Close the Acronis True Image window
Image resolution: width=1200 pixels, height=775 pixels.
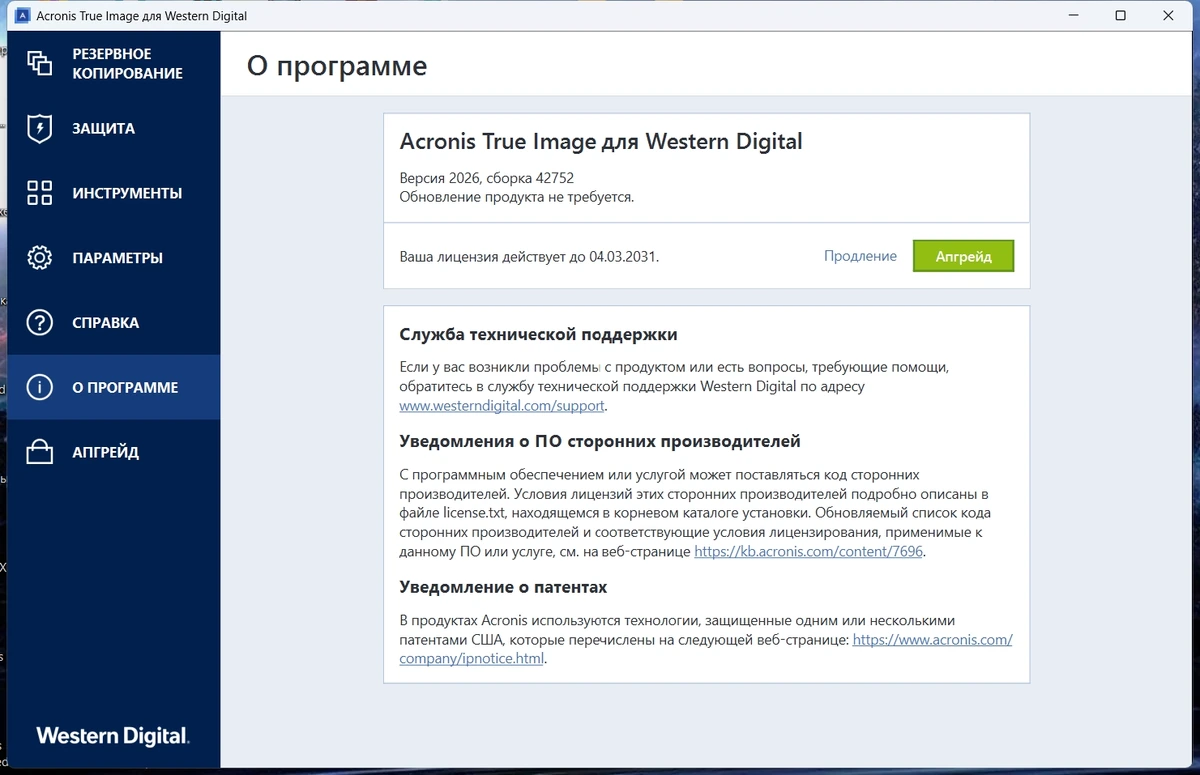1168,16
